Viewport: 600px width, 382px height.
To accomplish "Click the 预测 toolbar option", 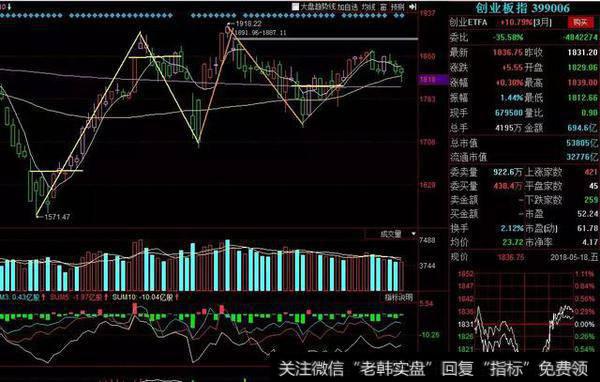I will click(x=398, y=7).
